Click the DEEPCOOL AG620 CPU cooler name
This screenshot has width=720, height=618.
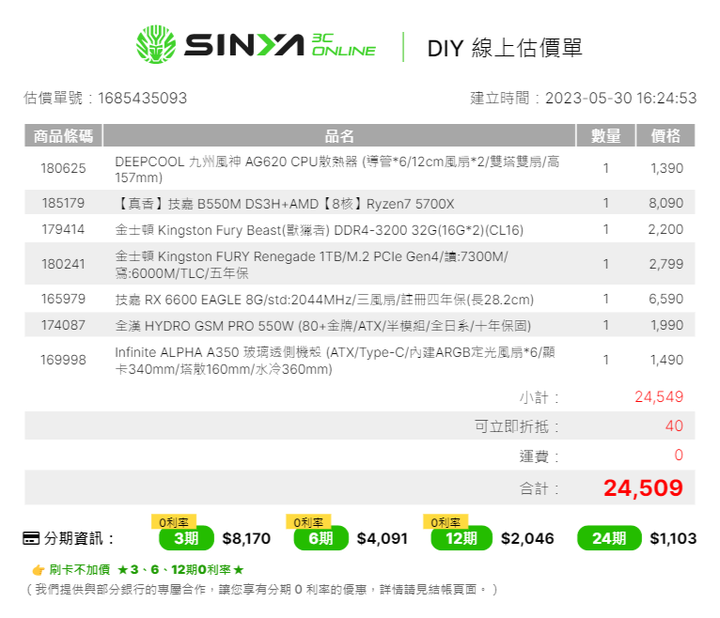point(337,169)
